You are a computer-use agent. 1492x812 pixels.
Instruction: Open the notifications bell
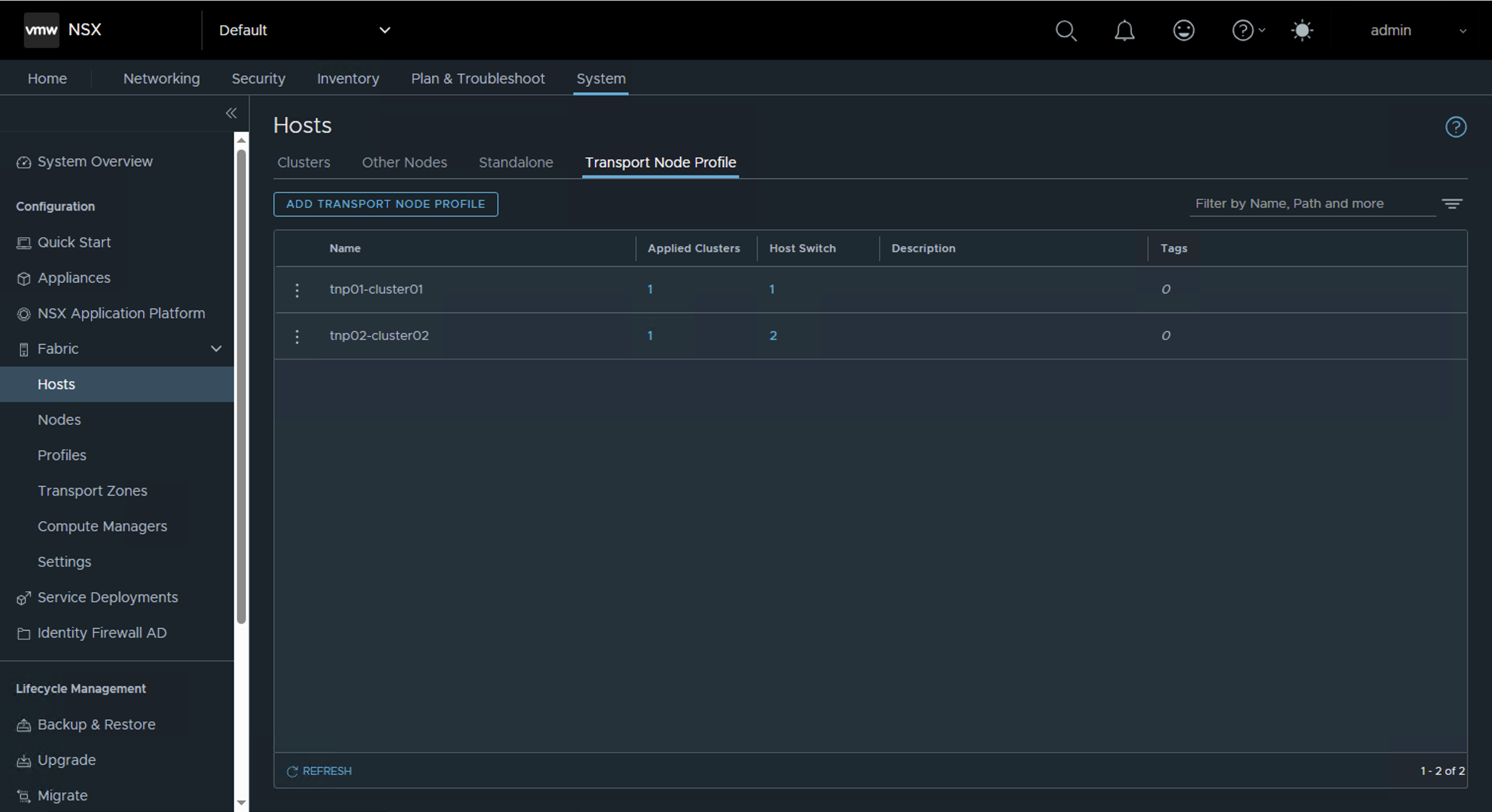[1124, 30]
